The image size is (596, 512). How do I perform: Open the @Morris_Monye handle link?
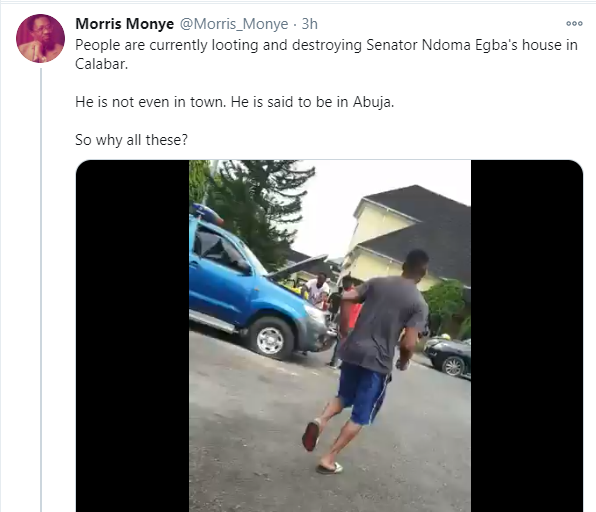click(234, 24)
